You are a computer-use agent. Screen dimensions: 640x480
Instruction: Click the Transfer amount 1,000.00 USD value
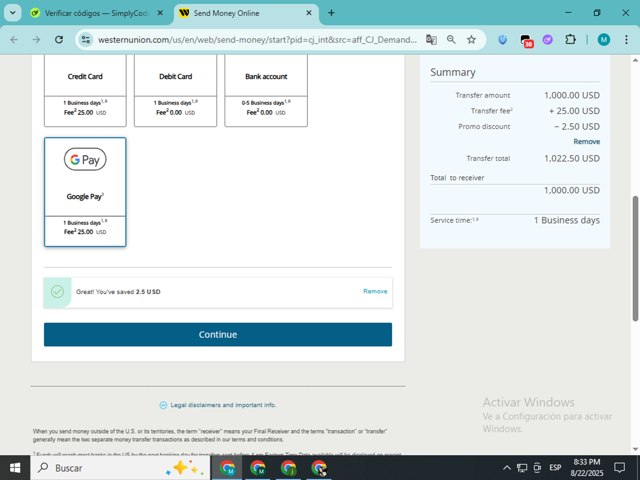(x=572, y=95)
